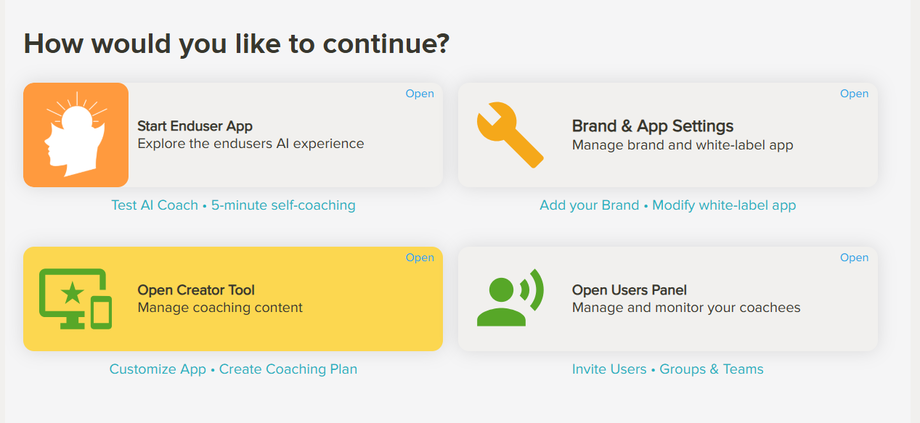Click the Open Creator Tool title

point(194,290)
